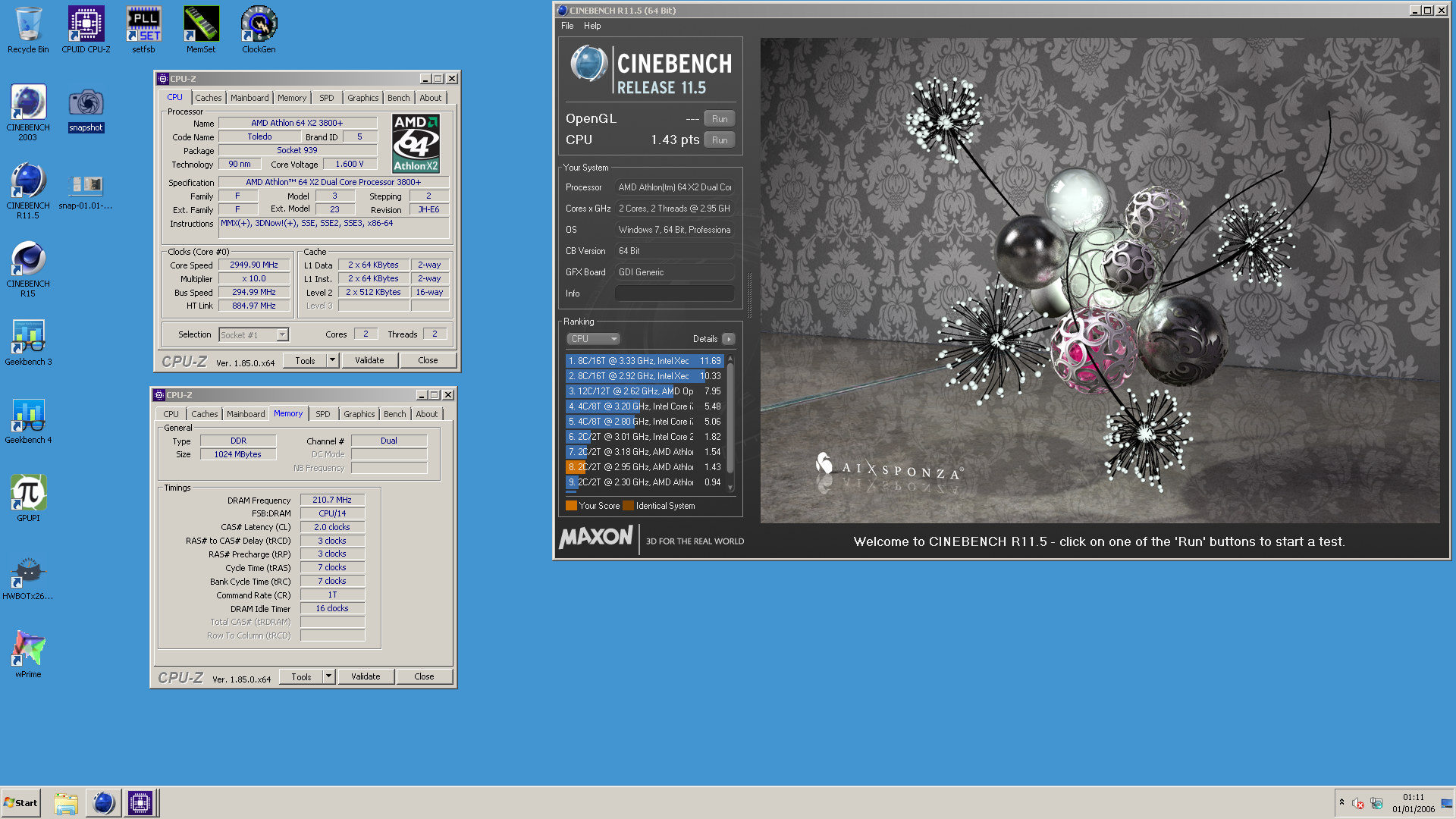Click the Cinebench render preview image
Image resolution: width=1456 pixels, height=819 pixels.
pos(1100,281)
